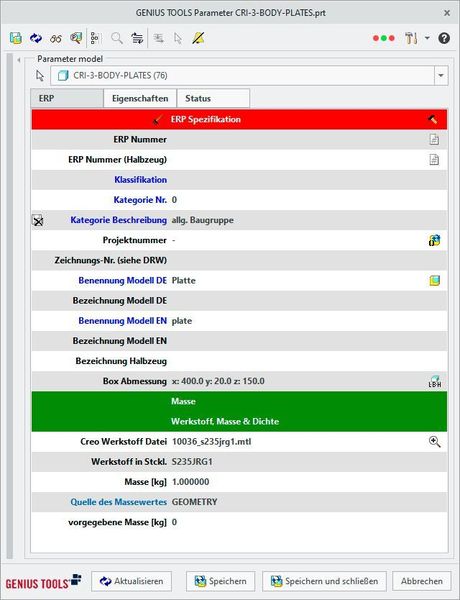
Task: Click the glasses icon in toolbar
Action: (x=56, y=39)
